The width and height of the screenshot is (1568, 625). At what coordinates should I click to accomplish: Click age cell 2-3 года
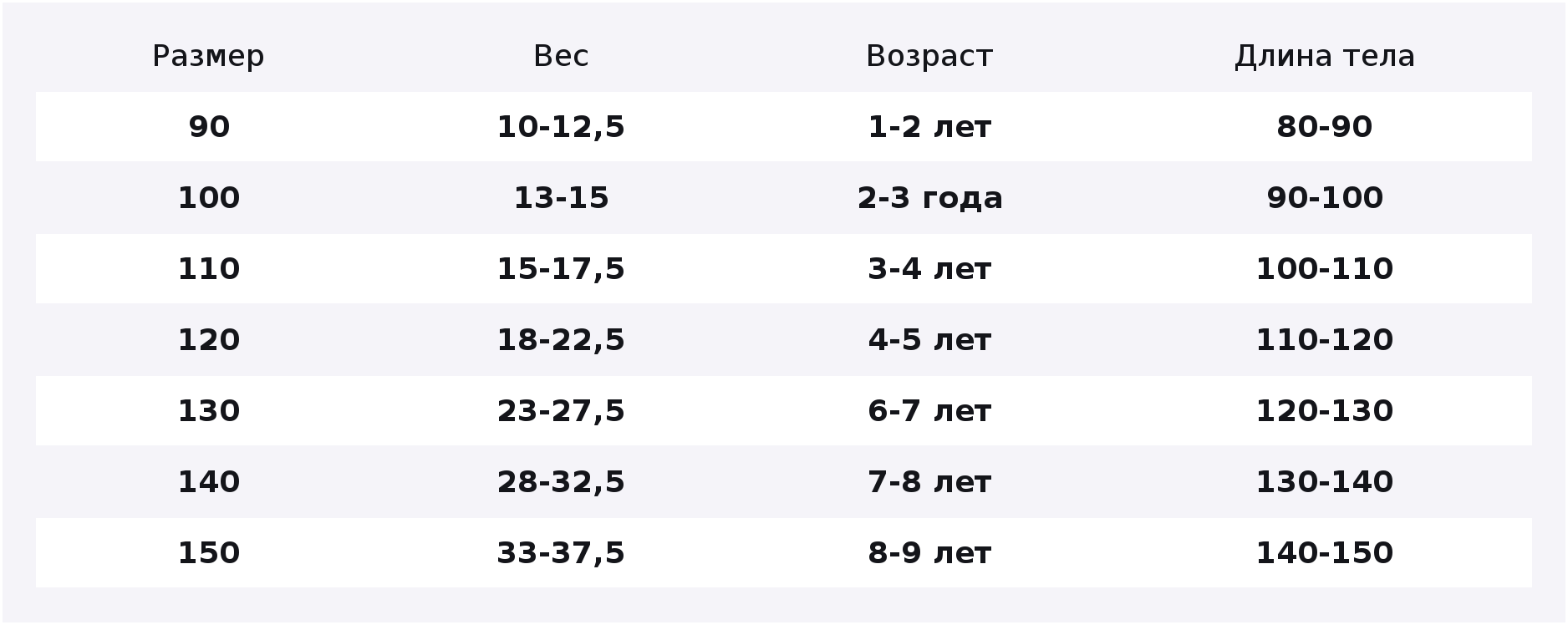point(929,198)
